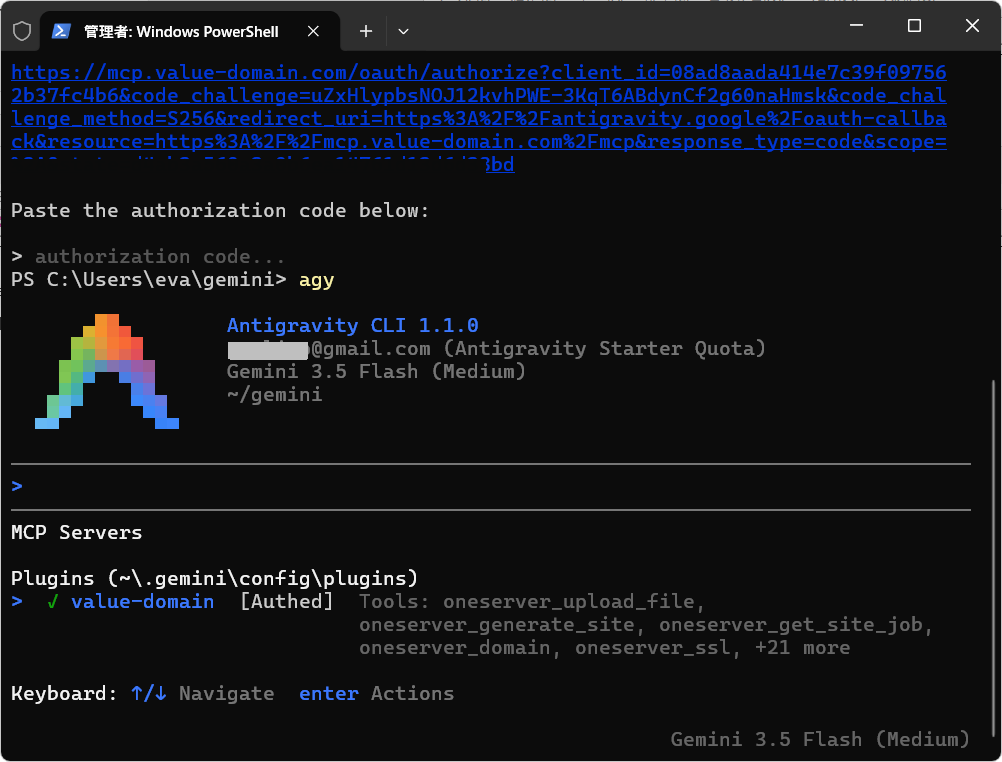
Task: Close the Windows PowerShell tab
Action: point(313,31)
